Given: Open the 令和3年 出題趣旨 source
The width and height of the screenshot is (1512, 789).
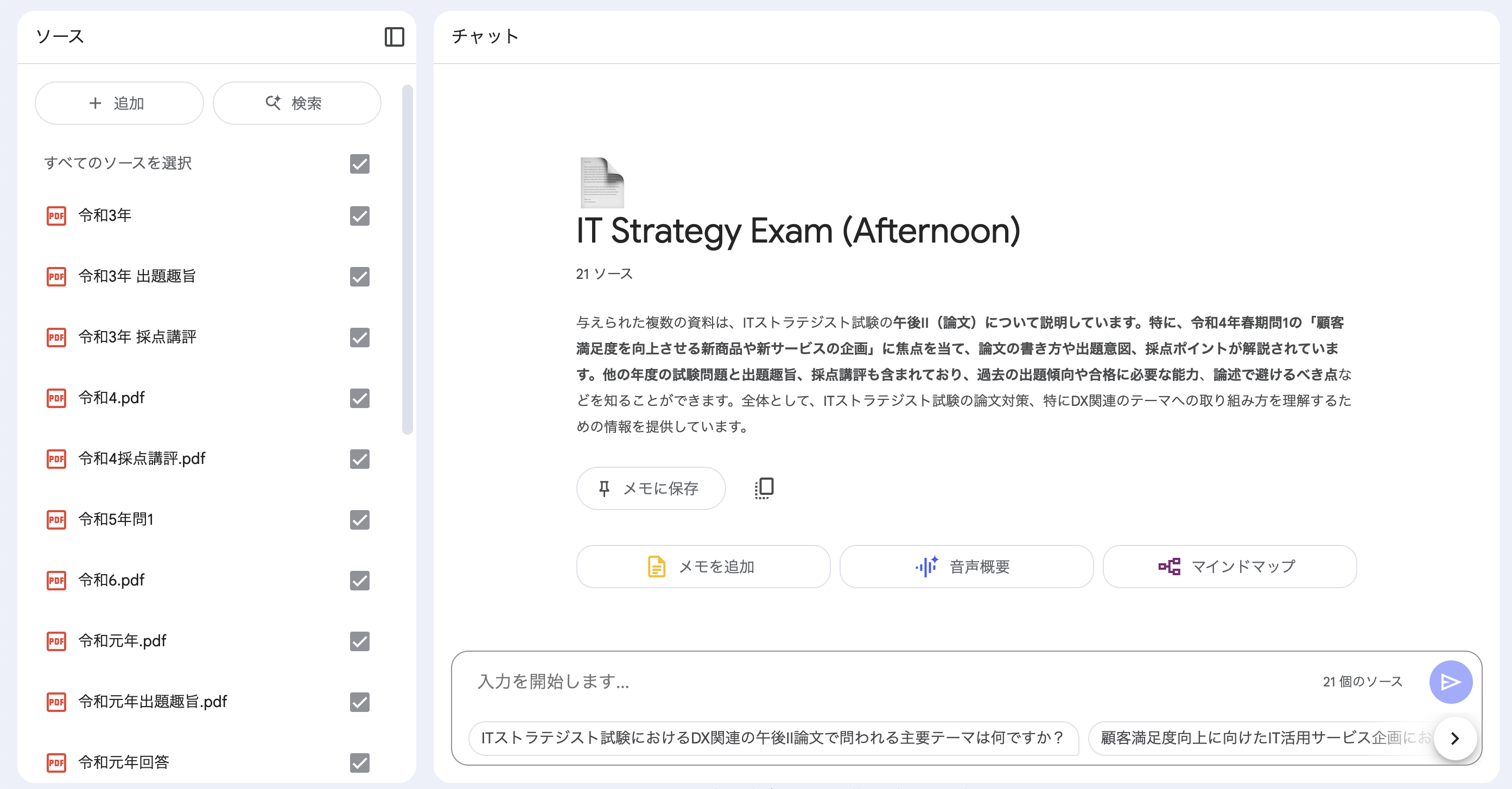Looking at the screenshot, I should (137, 277).
